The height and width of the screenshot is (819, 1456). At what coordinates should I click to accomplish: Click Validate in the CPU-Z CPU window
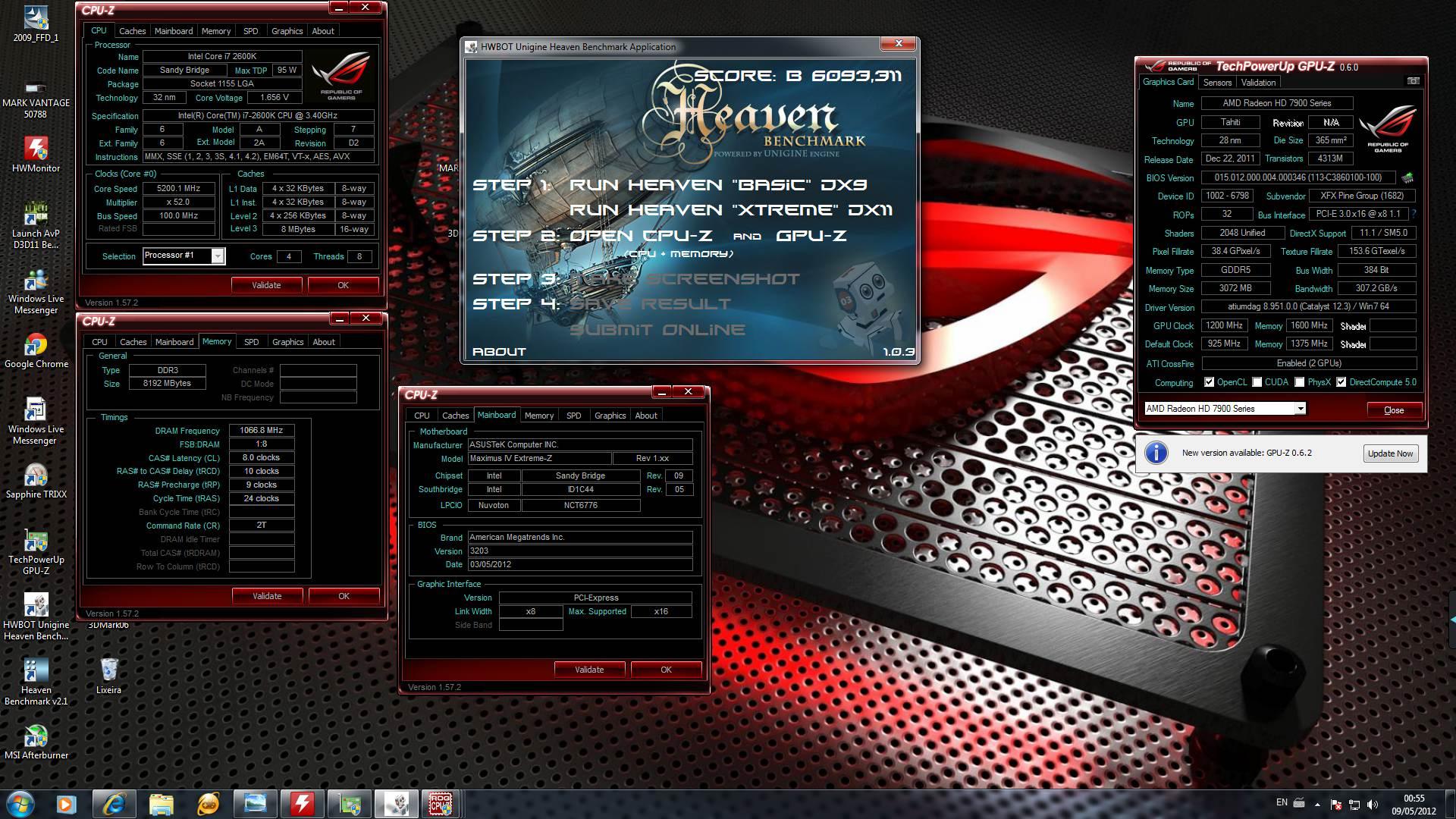click(266, 285)
